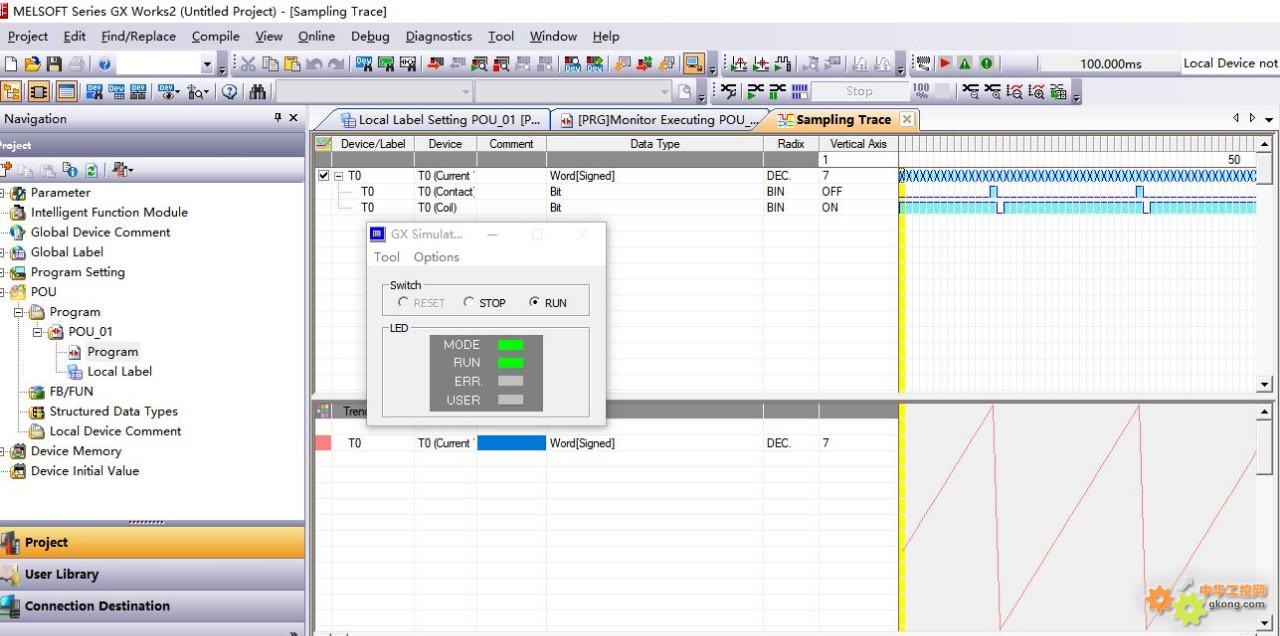Collapse the Program folder under POU
This screenshot has height=636, width=1280.
(18, 312)
